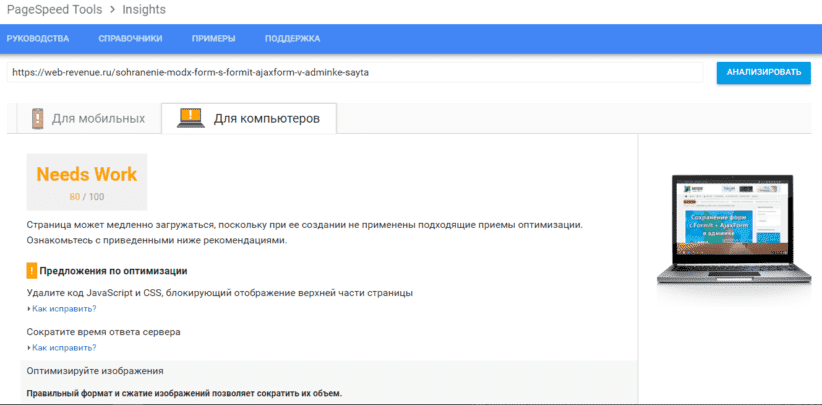Screen dimensions: 822x405
Task: Click the Needs Work score box
Action: click(86, 182)
